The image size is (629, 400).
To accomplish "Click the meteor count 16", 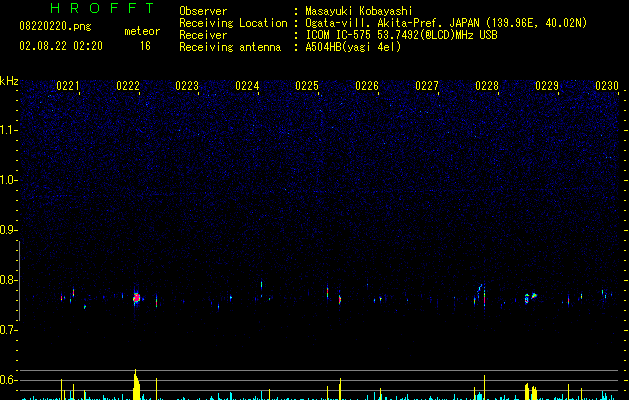I will point(145,46).
